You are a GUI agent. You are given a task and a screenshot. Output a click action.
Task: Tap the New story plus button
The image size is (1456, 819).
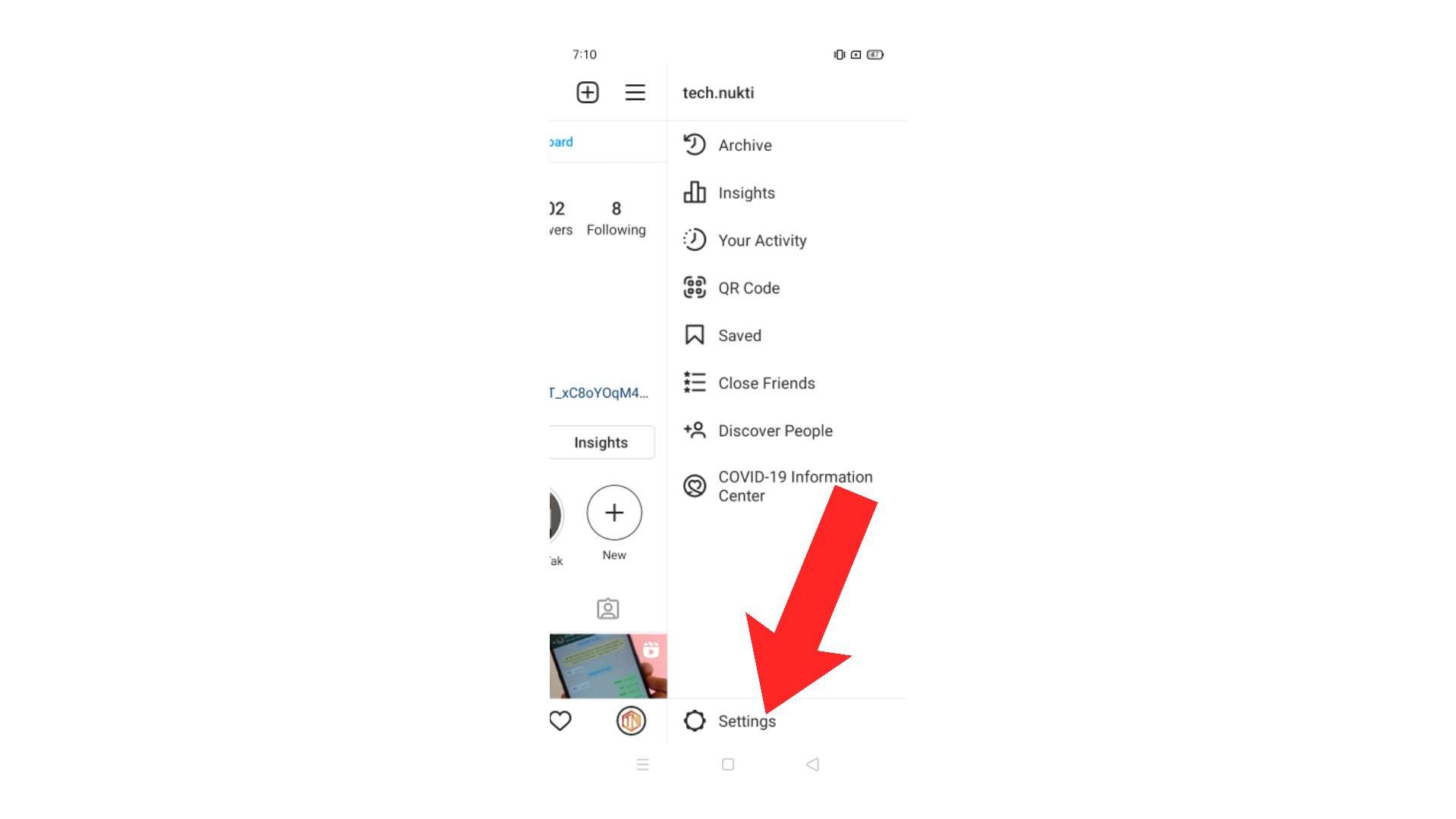[x=613, y=512]
